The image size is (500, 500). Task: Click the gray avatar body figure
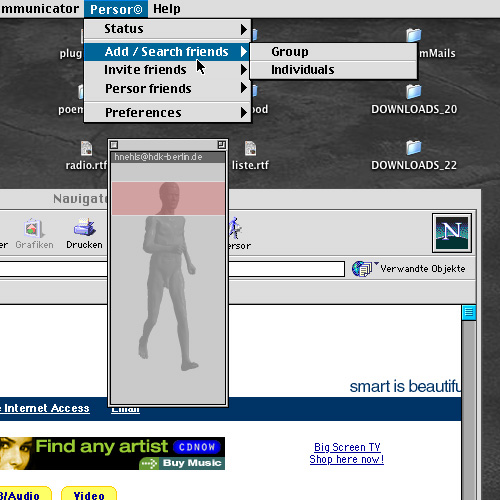click(x=167, y=293)
